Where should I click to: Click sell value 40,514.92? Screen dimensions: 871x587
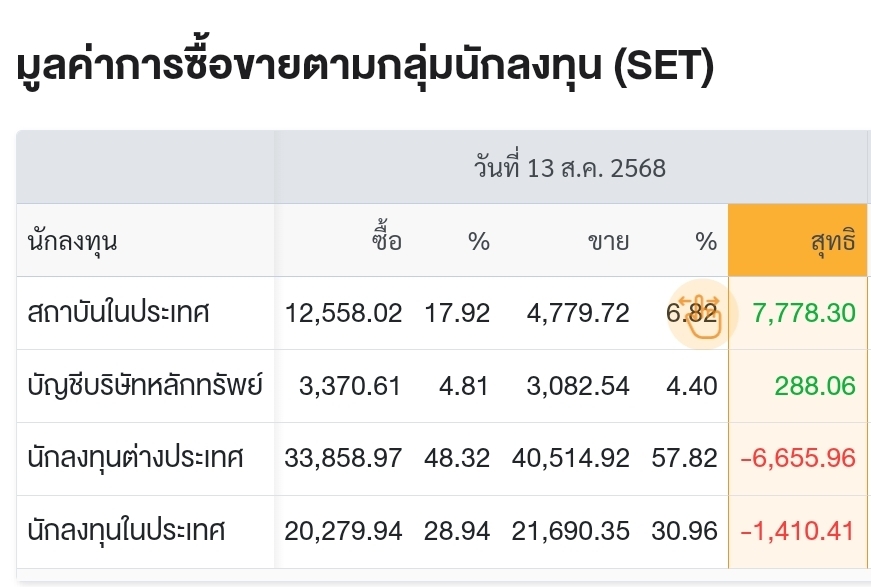tap(570, 458)
